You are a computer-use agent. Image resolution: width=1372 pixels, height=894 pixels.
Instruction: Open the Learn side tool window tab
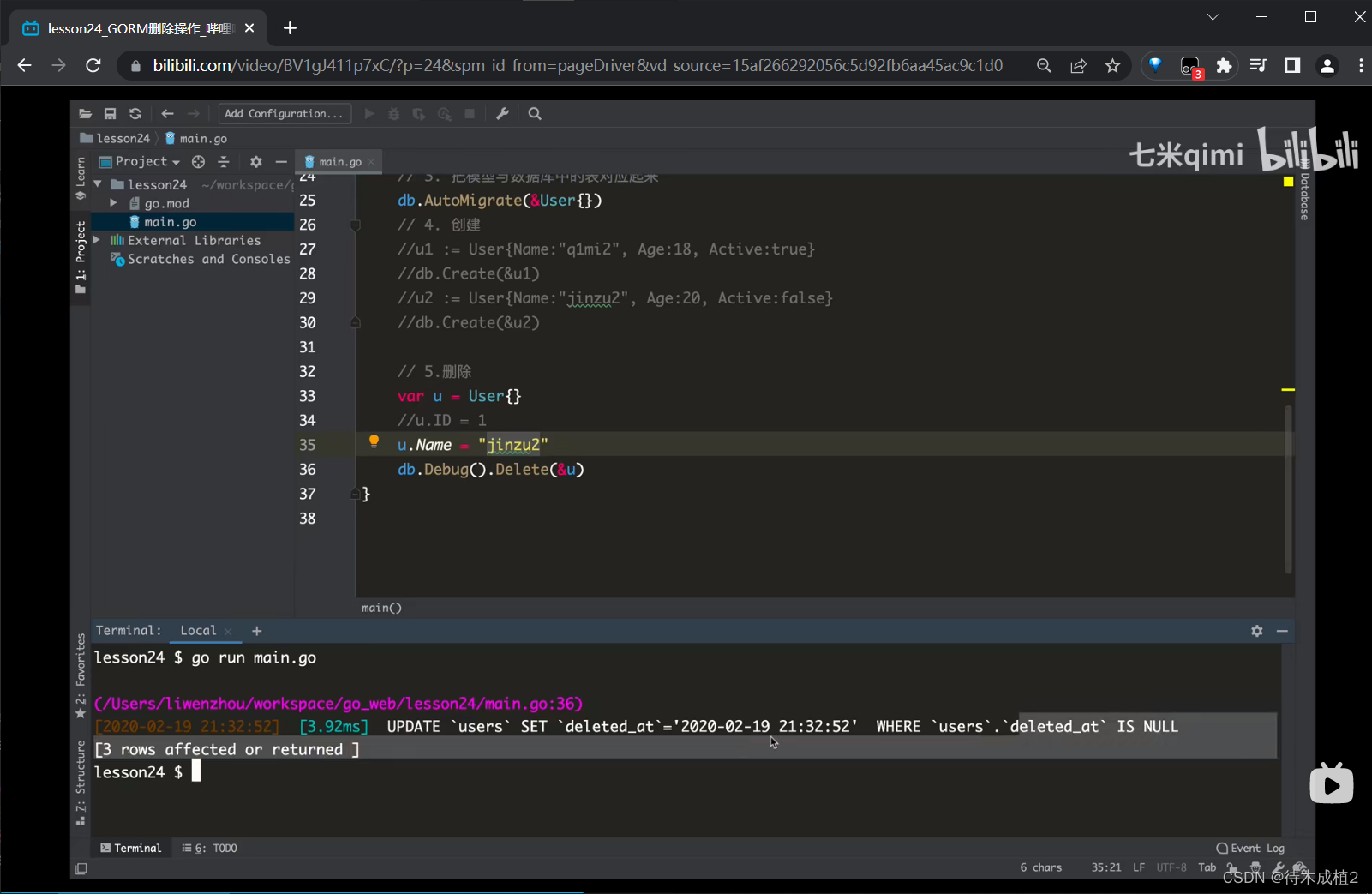pos(81,178)
